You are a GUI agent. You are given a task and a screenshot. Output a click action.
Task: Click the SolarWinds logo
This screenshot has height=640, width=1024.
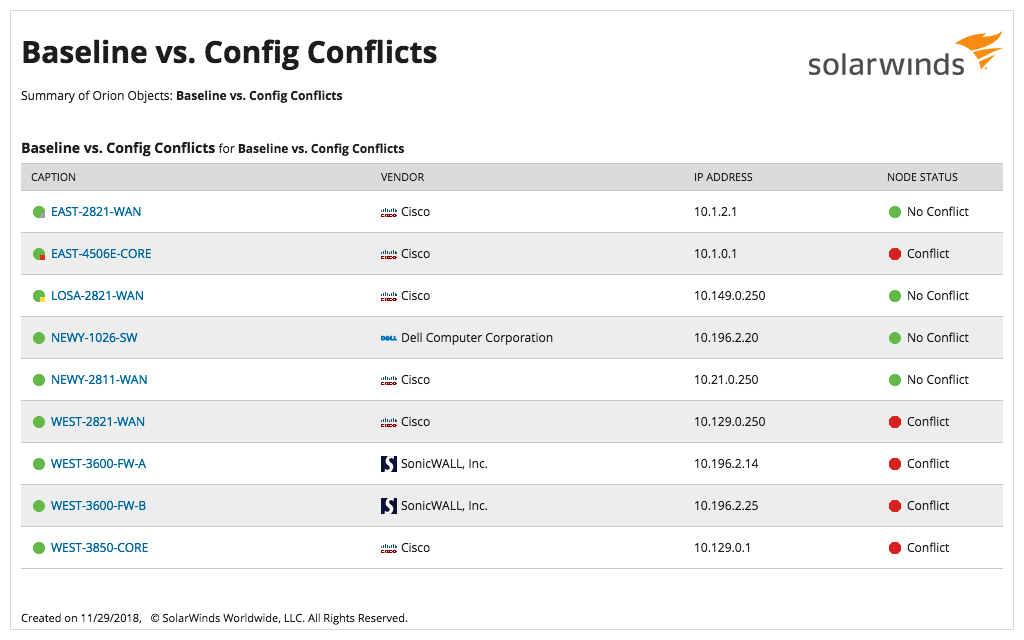pos(904,56)
